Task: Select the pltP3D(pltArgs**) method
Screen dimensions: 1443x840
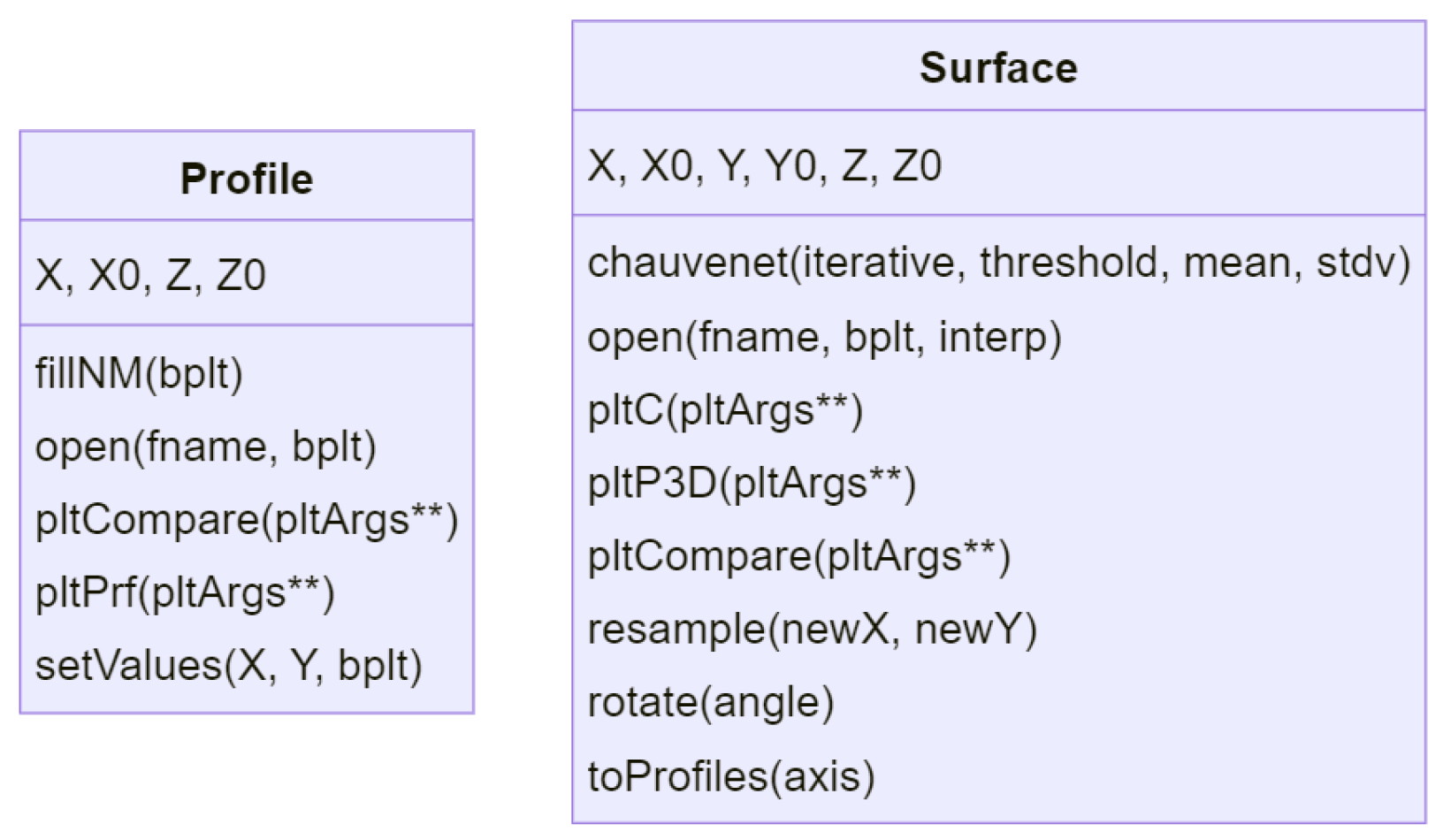Action: click(x=752, y=484)
